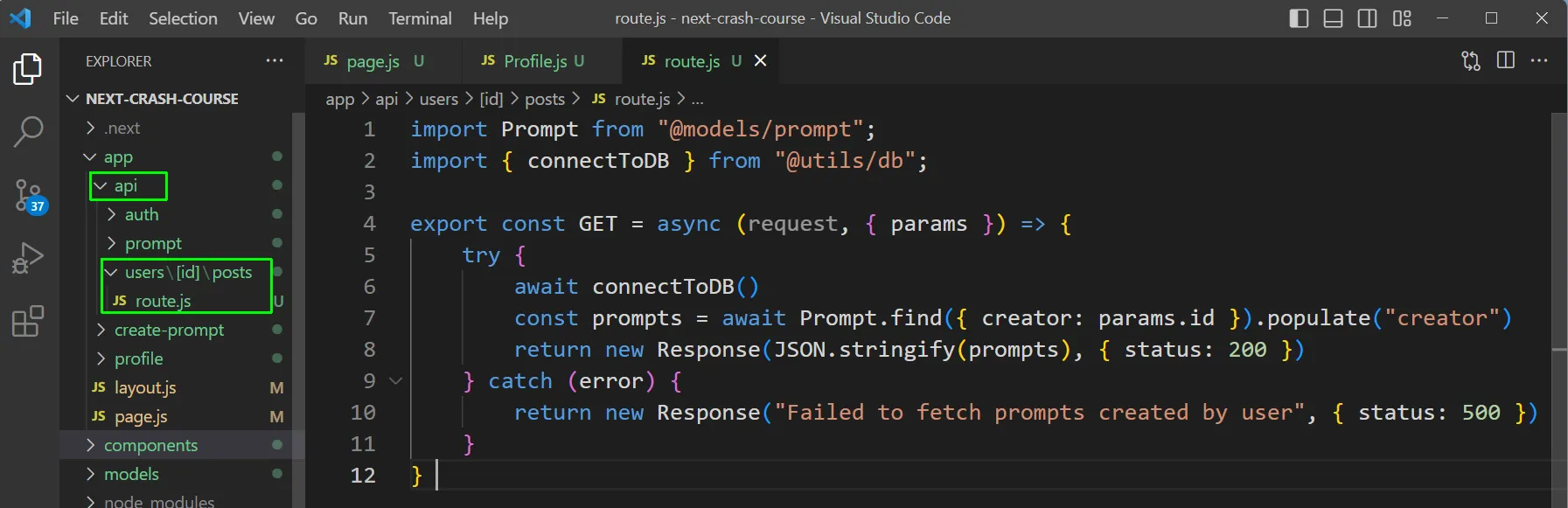Viewport: 1568px width, 508px height.
Task: Click the route.js breadcrumb segment
Action: pyautogui.click(x=642, y=99)
